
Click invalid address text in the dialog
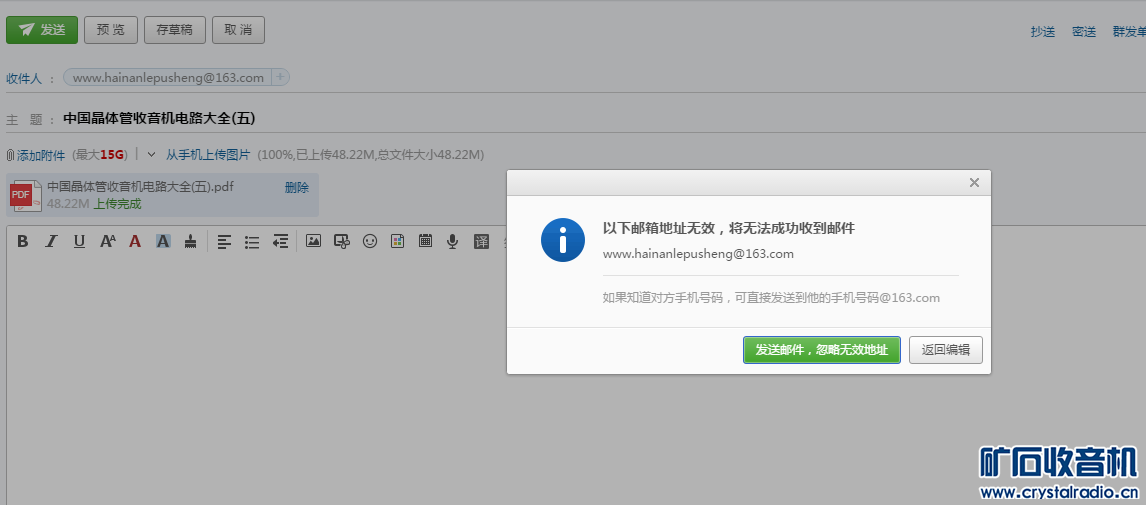(x=698, y=254)
